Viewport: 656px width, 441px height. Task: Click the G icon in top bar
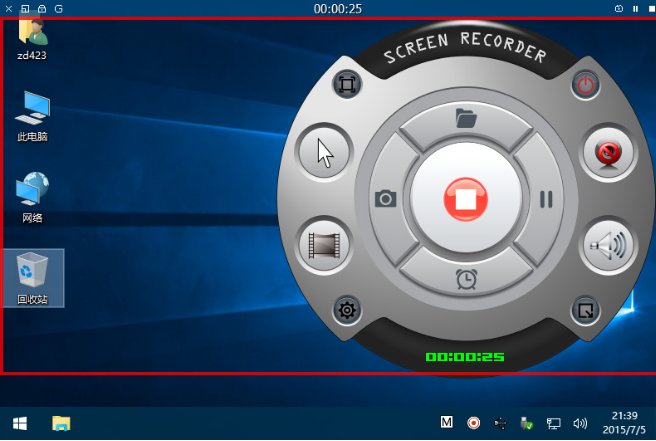tap(59, 9)
